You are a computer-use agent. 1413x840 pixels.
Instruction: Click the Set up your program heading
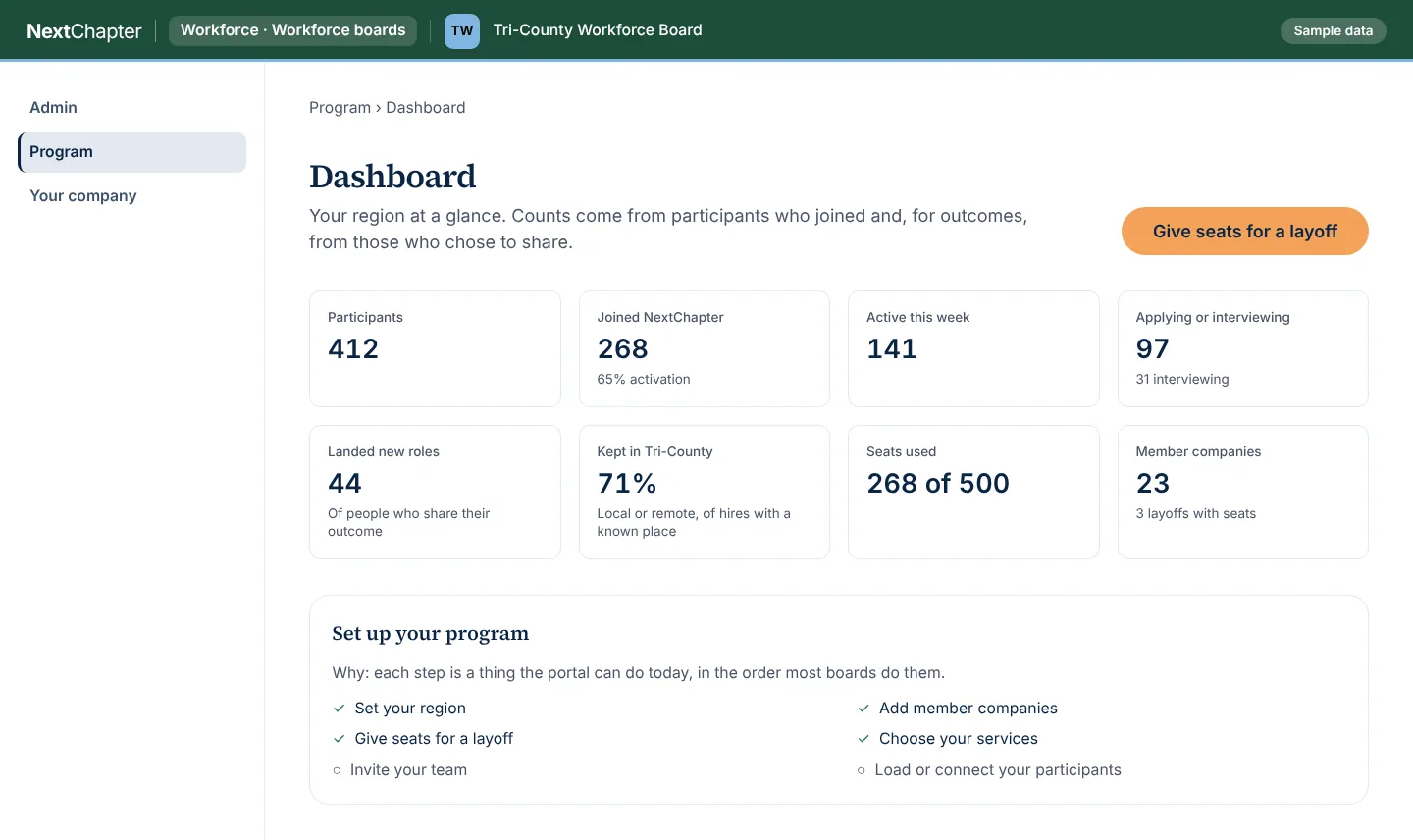[431, 634]
